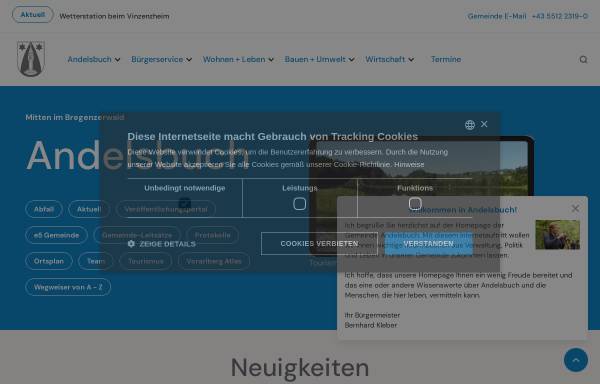Viewport: 600px width, 384px height.
Task: Open the Wirtschaft navigation item
Action: [x=385, y=59]
